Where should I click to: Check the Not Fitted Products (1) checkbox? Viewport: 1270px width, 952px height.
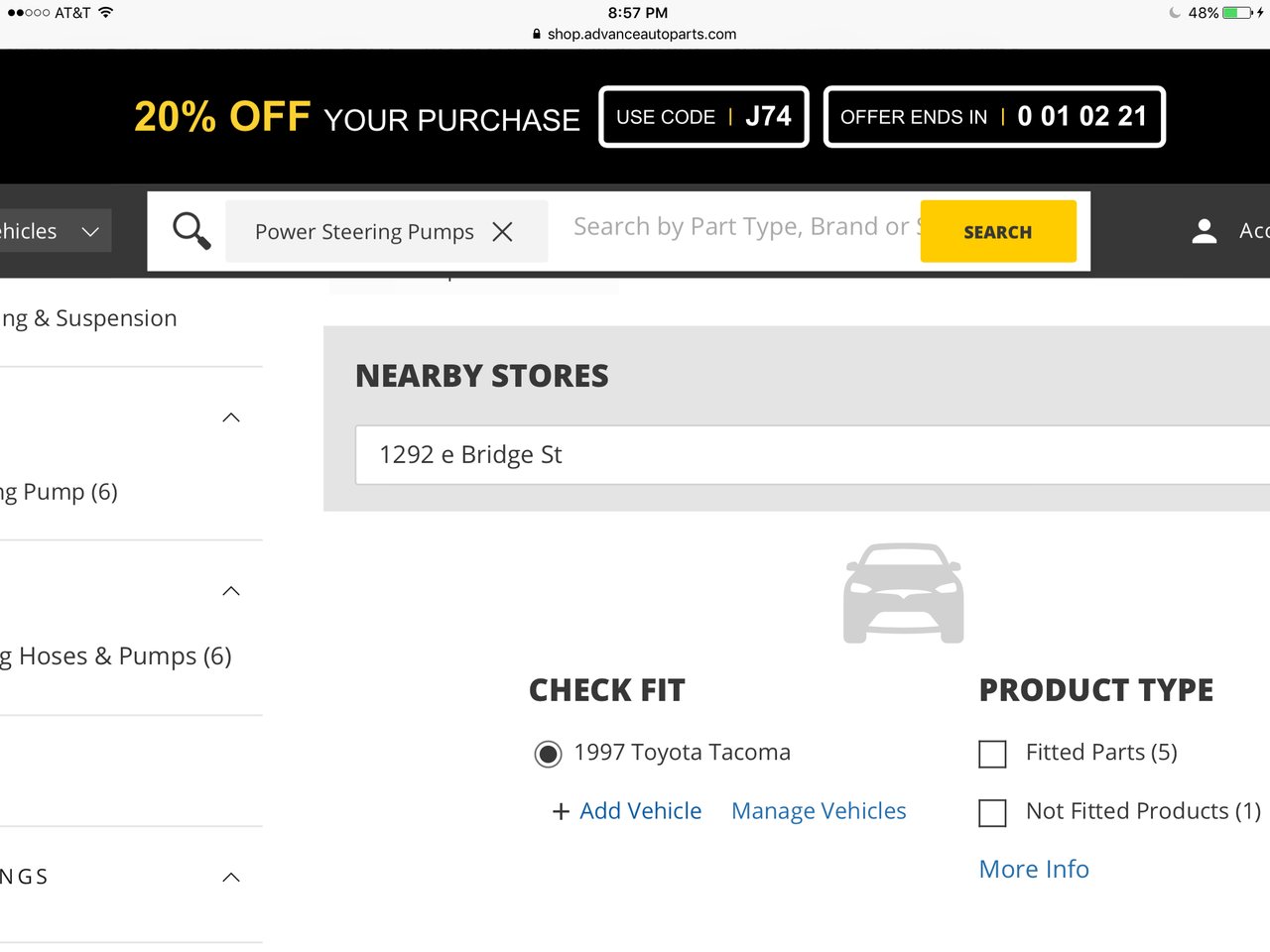click(x=992, y=813)
